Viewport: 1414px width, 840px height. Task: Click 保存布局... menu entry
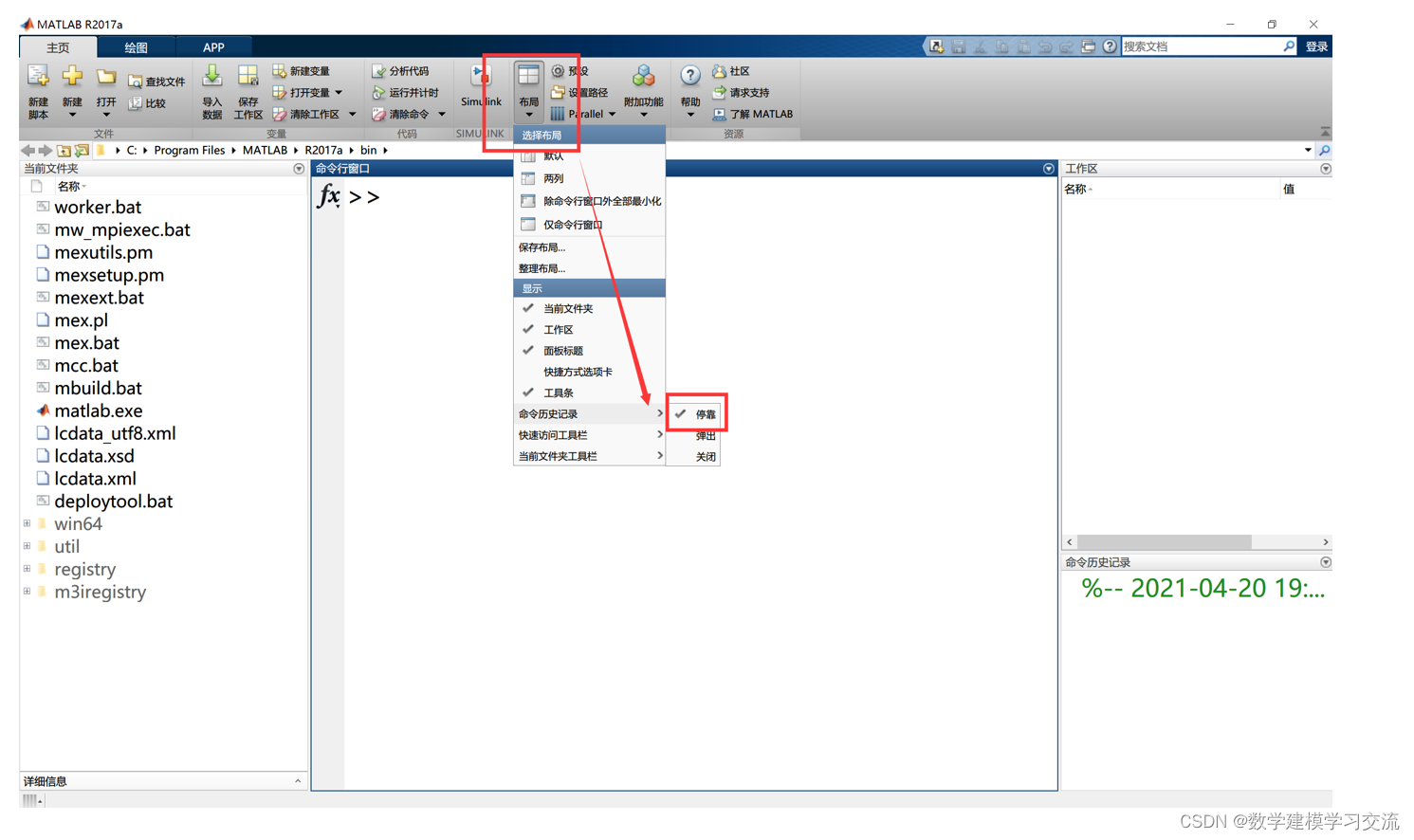click(x=589, y=247)
